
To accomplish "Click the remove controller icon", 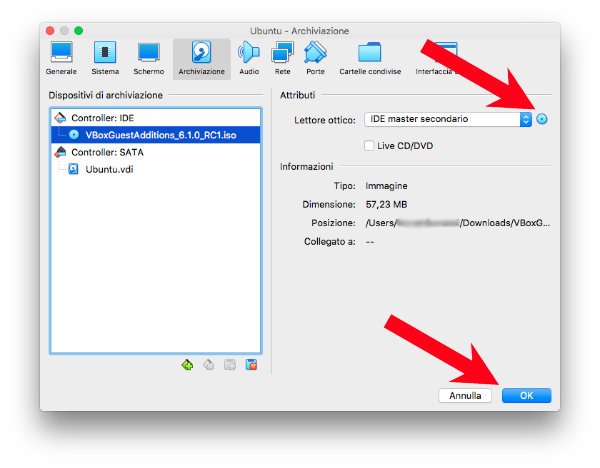I will (x=209, y=365).
